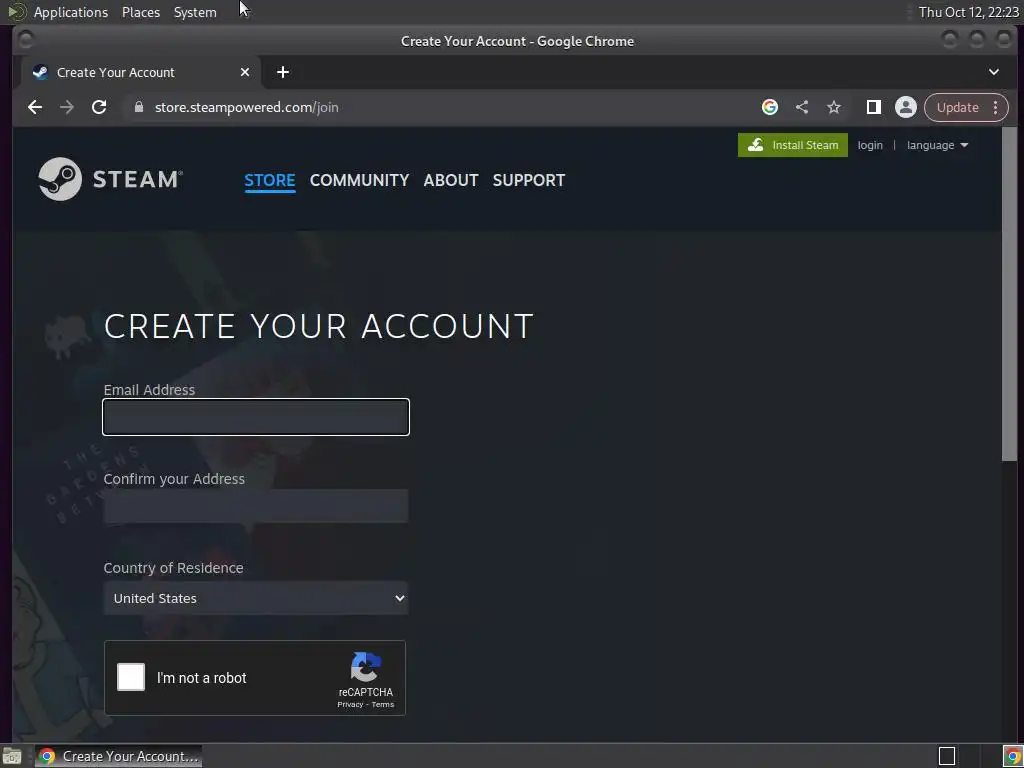Click the browser forward arrow
The height and width of the screenshot is (768, 1024).
coord(67,107)
